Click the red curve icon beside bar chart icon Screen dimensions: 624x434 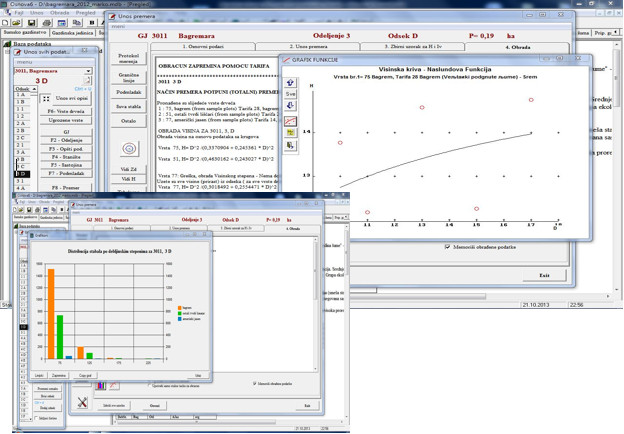coord(114,385)
